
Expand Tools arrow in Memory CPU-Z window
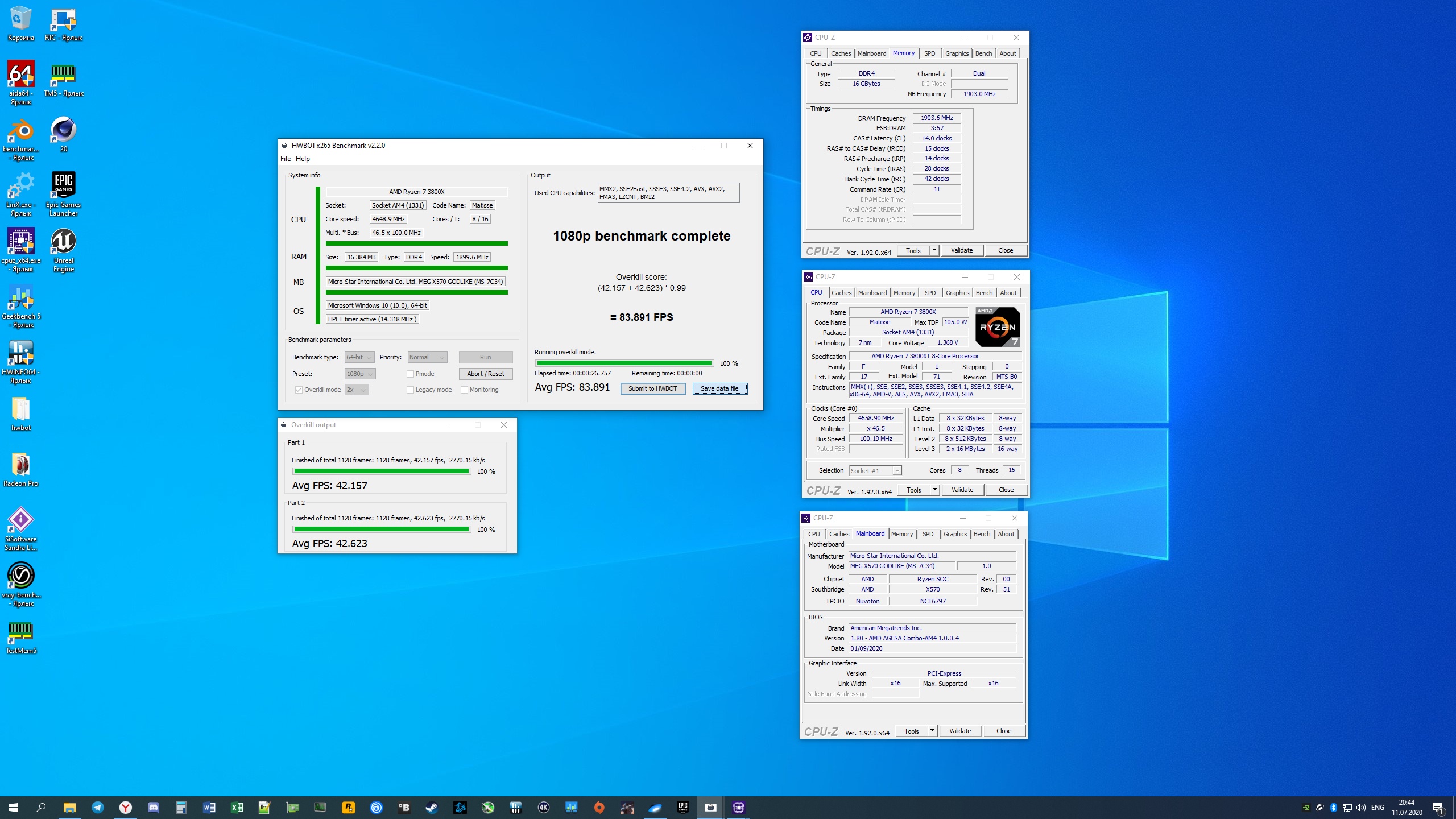(933, 250)
